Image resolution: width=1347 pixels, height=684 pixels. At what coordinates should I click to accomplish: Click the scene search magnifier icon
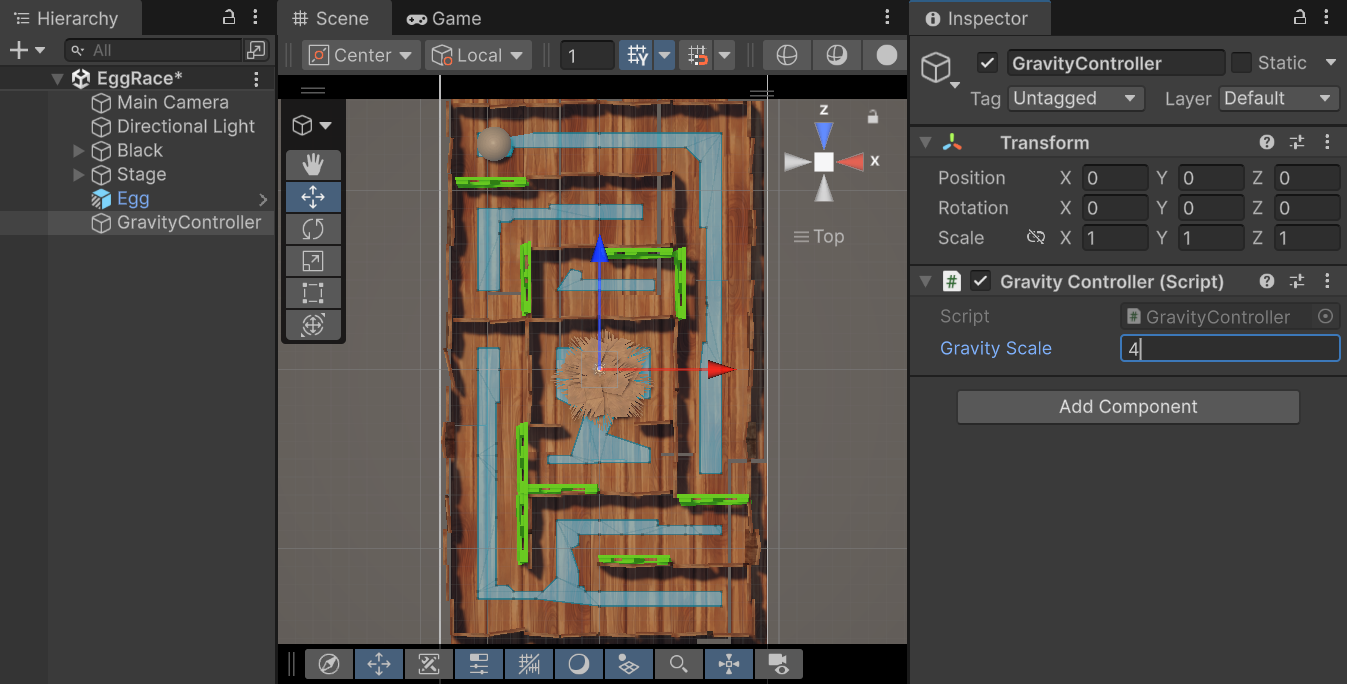679,664
